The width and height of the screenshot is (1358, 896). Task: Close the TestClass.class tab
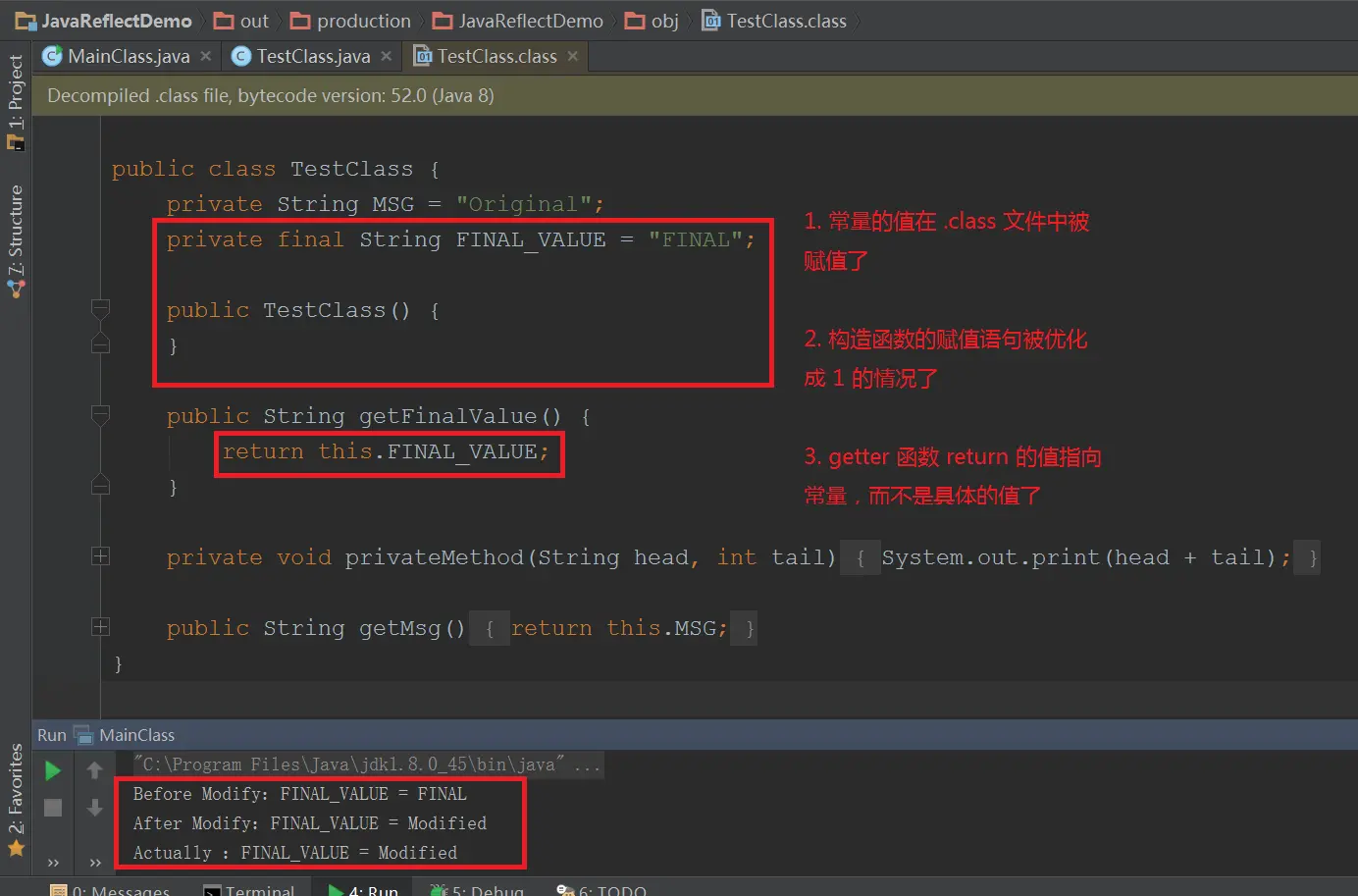(573, 56)
